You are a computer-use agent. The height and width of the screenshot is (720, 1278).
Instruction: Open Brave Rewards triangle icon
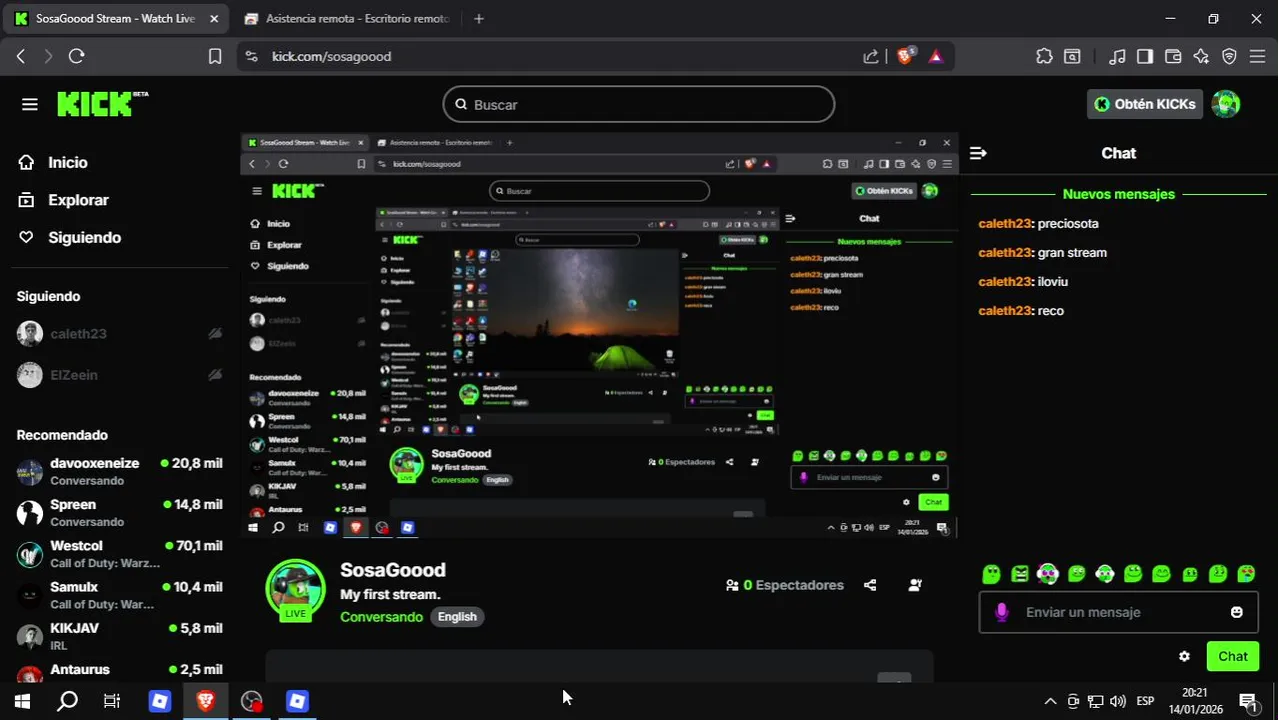tap(936, 56)
